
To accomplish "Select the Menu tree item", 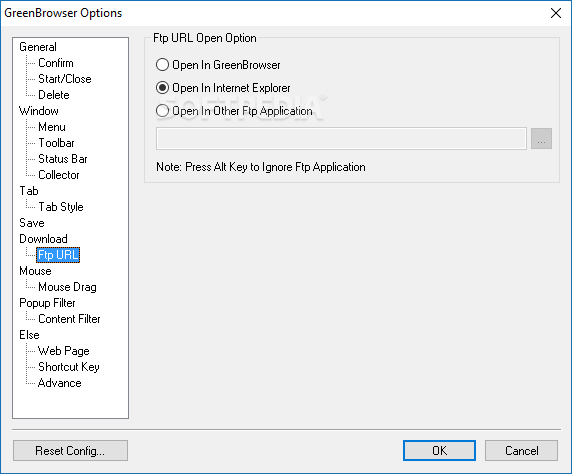I will tap(52, 127).
